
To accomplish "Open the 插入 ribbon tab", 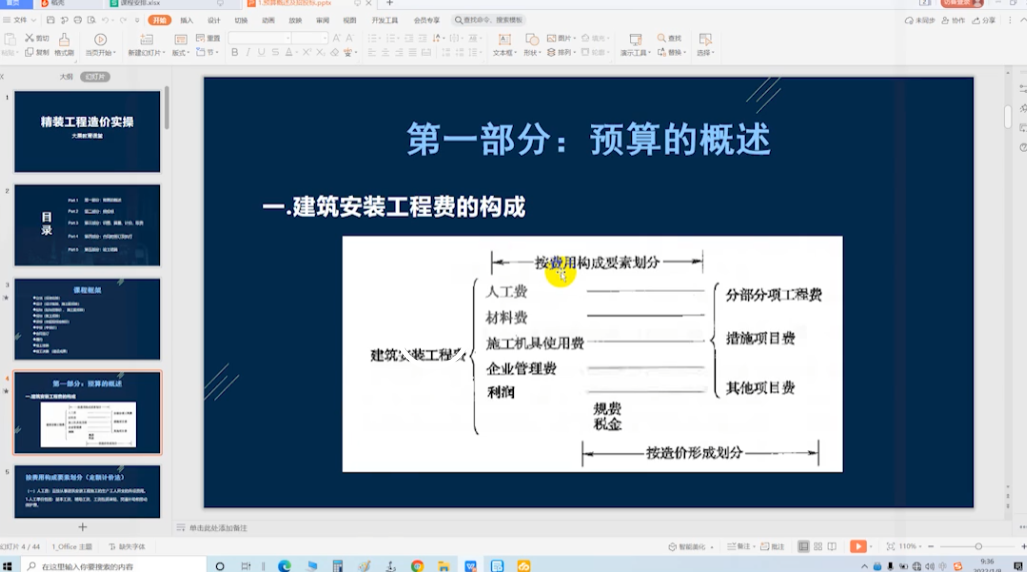I will [x=187, y=20].
